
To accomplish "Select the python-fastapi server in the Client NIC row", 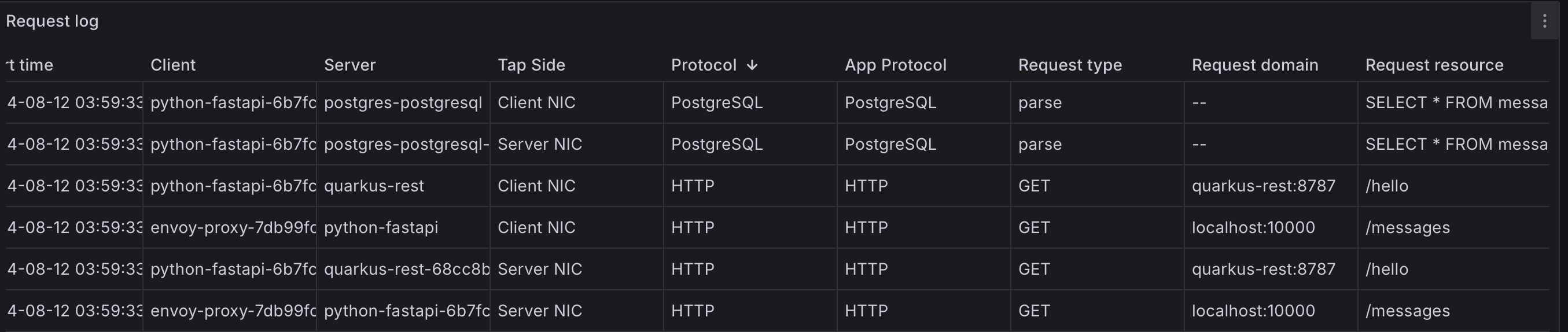I will [x=381, y=227].
